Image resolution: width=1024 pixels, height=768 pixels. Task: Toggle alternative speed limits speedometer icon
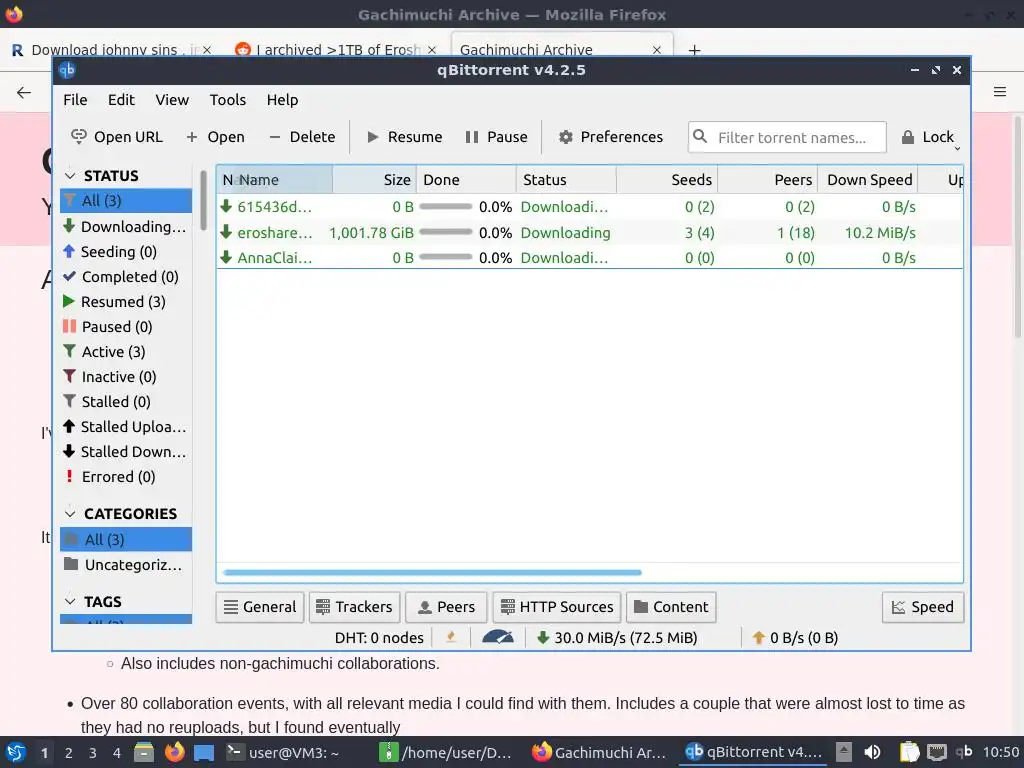498,637
